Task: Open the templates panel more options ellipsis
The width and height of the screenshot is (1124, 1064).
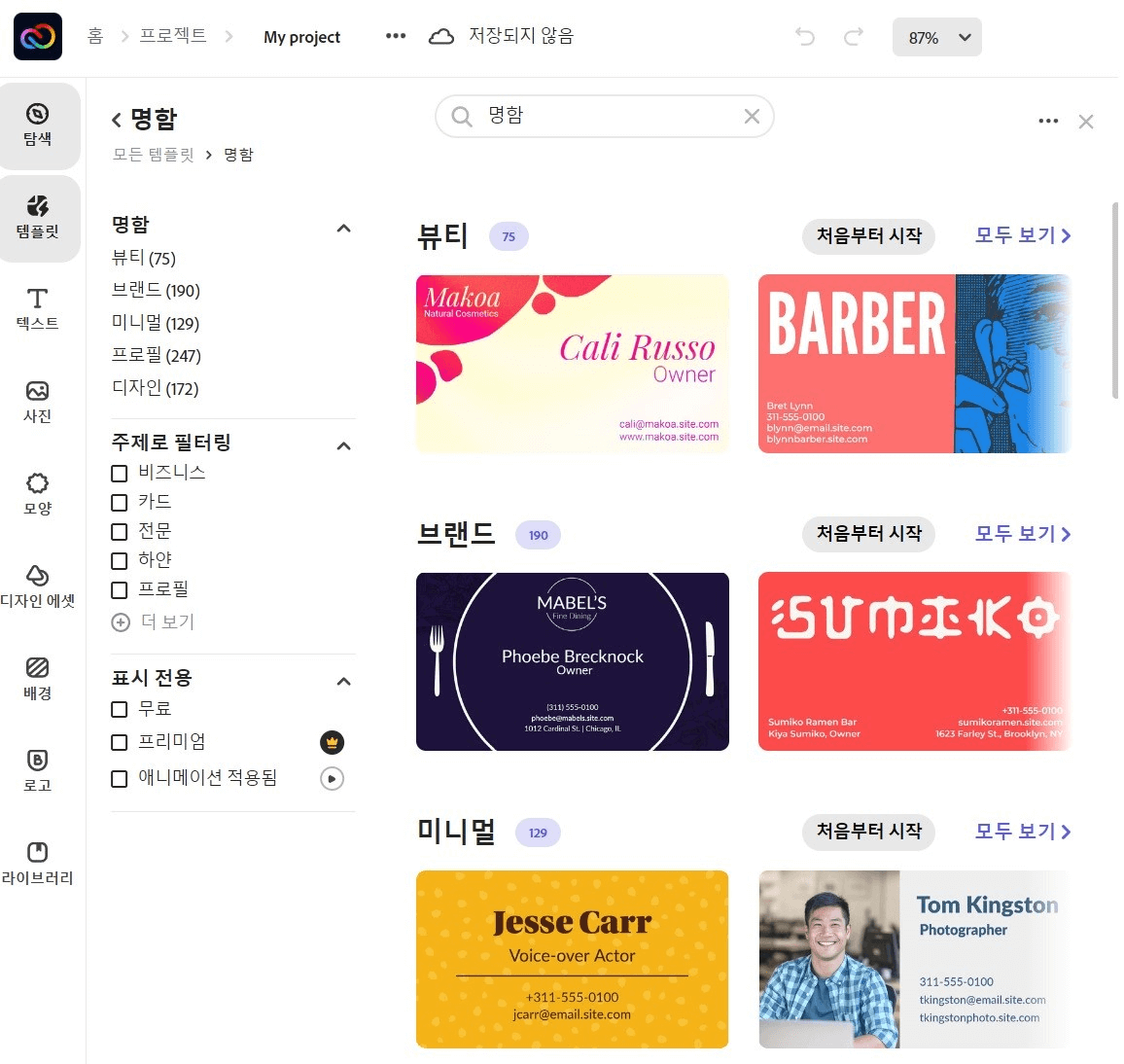Action: click(1048, 122)
